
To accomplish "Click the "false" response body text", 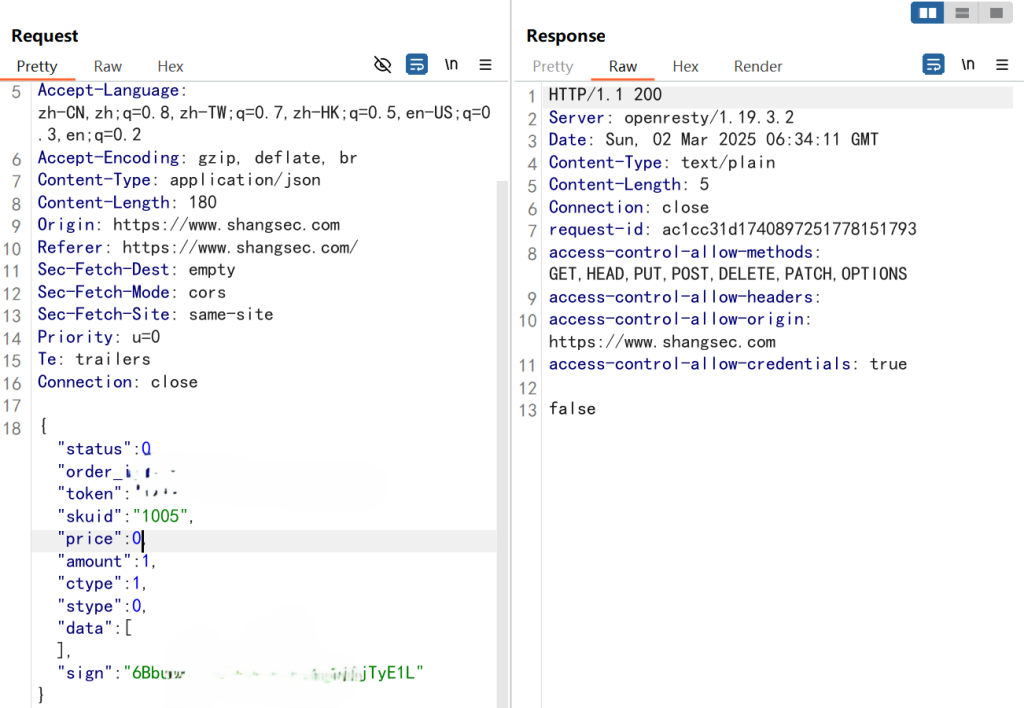I will pos(572,409).
